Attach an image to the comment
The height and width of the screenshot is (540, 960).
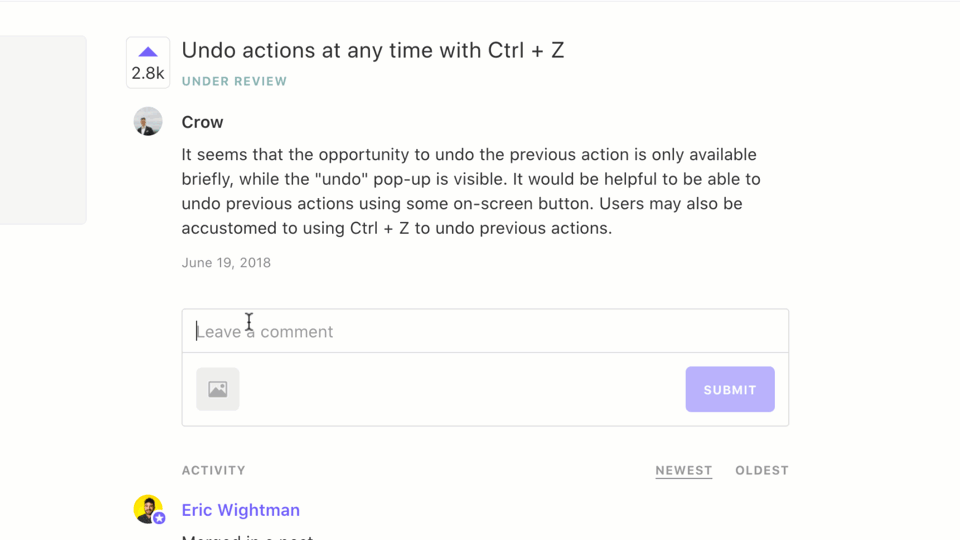coord(217,389)
